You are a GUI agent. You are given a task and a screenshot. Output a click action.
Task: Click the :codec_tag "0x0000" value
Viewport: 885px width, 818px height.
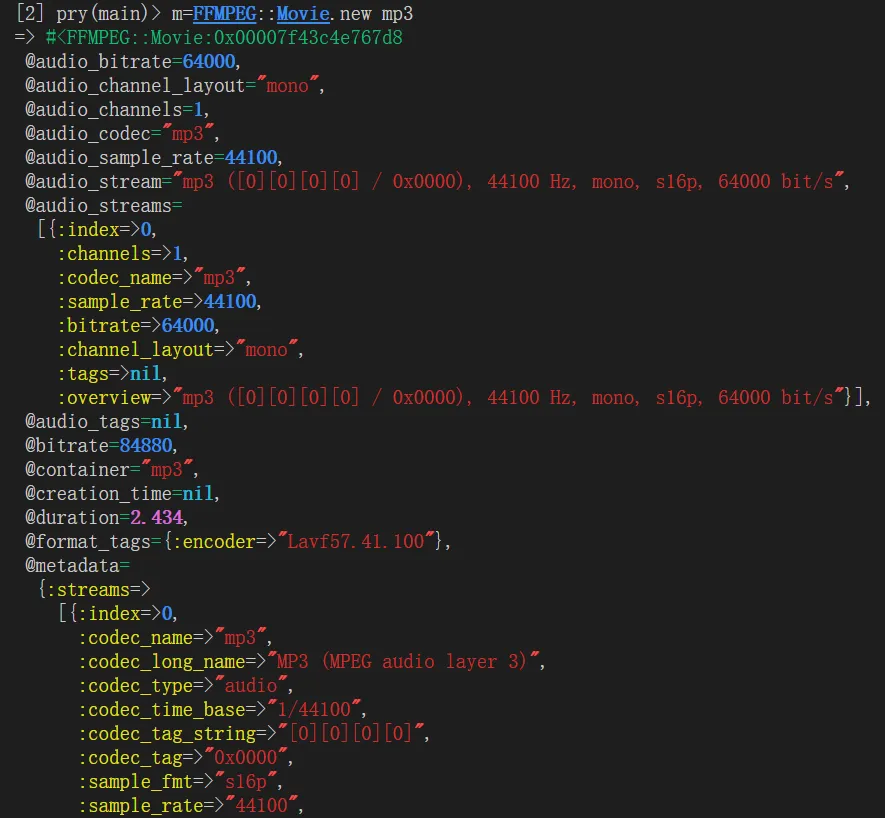(246, 757)
